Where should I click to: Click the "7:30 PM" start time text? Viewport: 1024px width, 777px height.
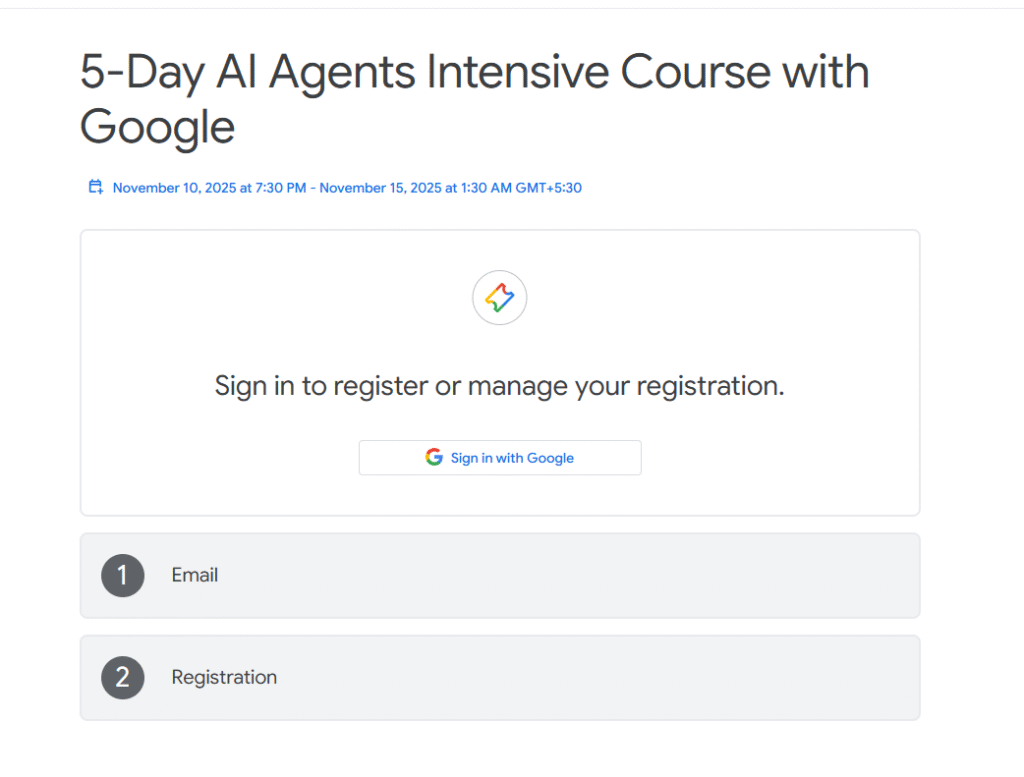coord(280,188)
